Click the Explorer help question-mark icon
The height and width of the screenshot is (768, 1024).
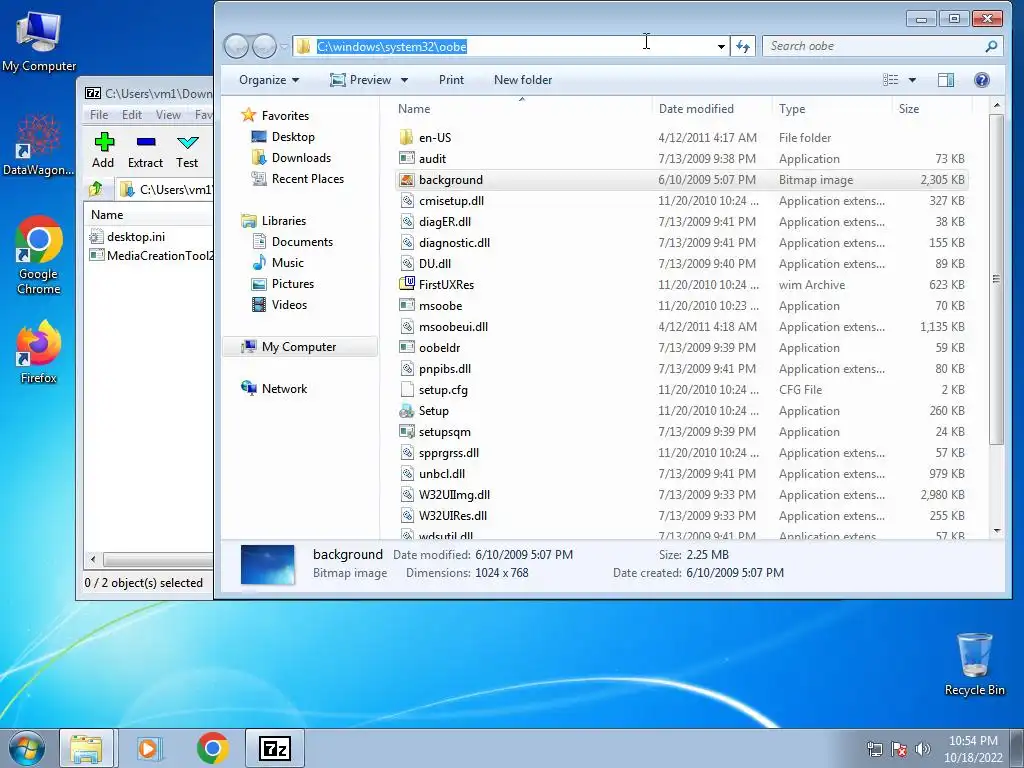coord(981,80)
